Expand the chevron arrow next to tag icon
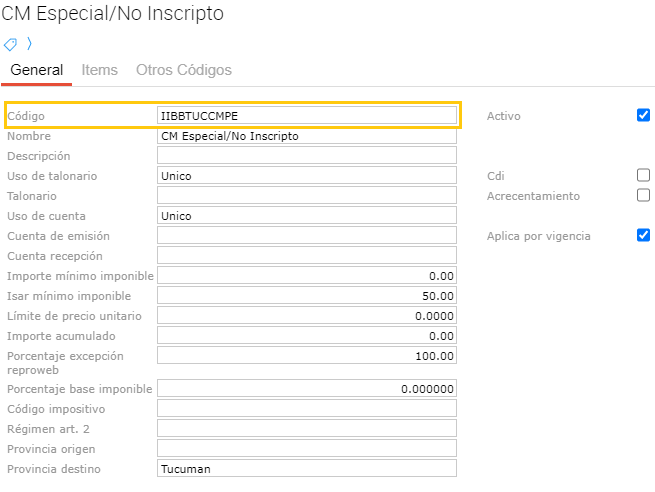Viewport: 655px width, 492px height. click(29, 44)
